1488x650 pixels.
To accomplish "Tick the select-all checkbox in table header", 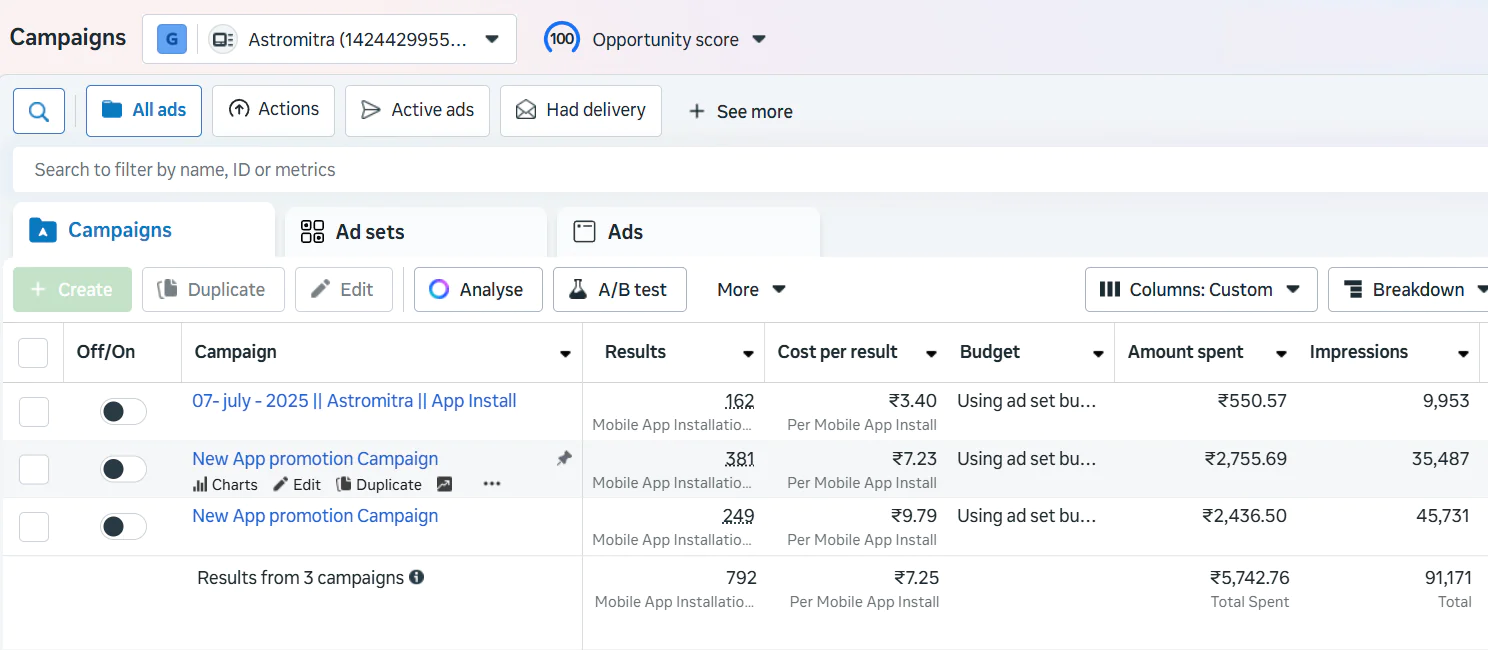I will coord(33,352).
